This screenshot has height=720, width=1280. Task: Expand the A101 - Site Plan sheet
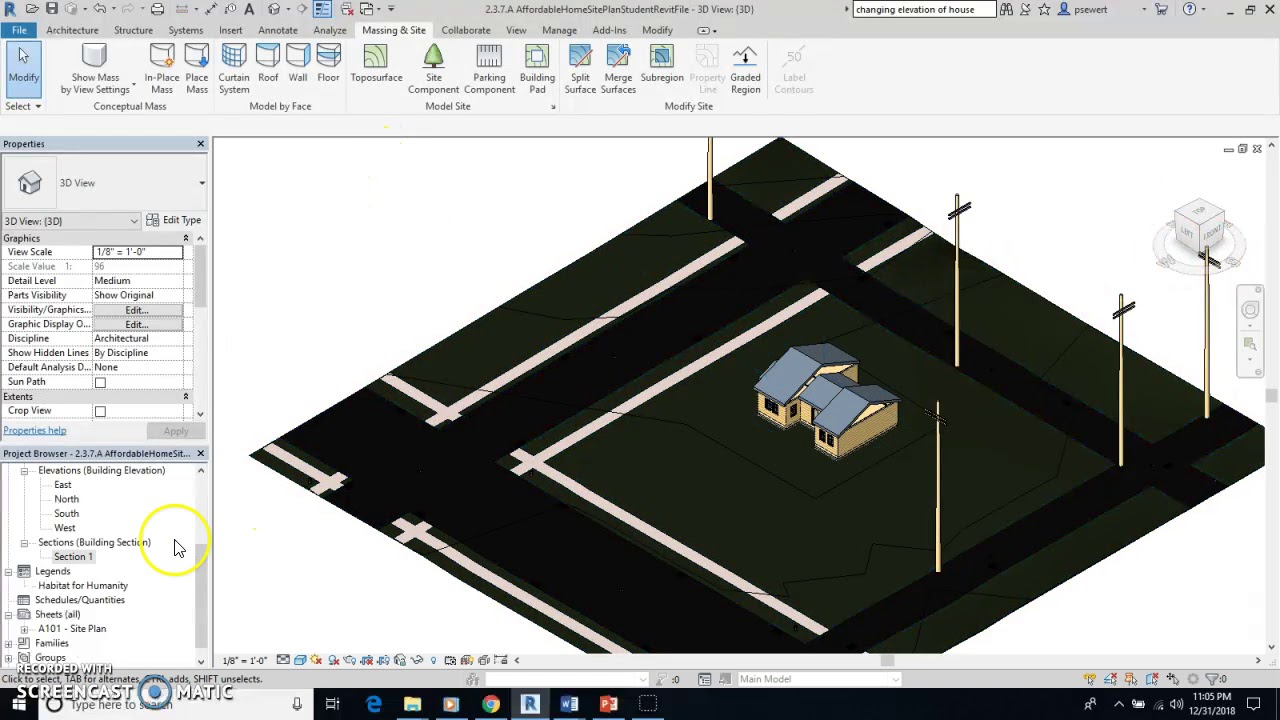[24, 629]
